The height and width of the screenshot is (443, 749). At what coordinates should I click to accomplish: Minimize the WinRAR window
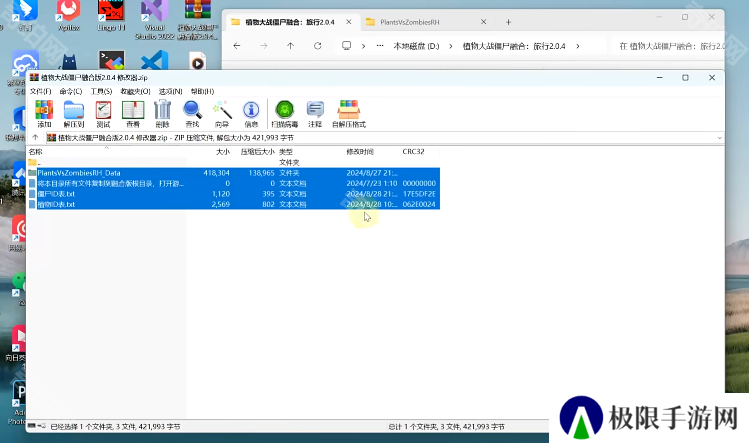point(660,77)
